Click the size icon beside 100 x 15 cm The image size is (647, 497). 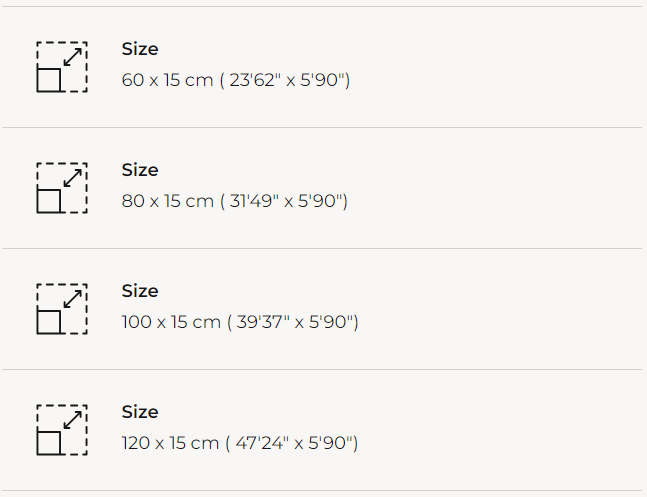pyautogui.click(x=62, y=308)
